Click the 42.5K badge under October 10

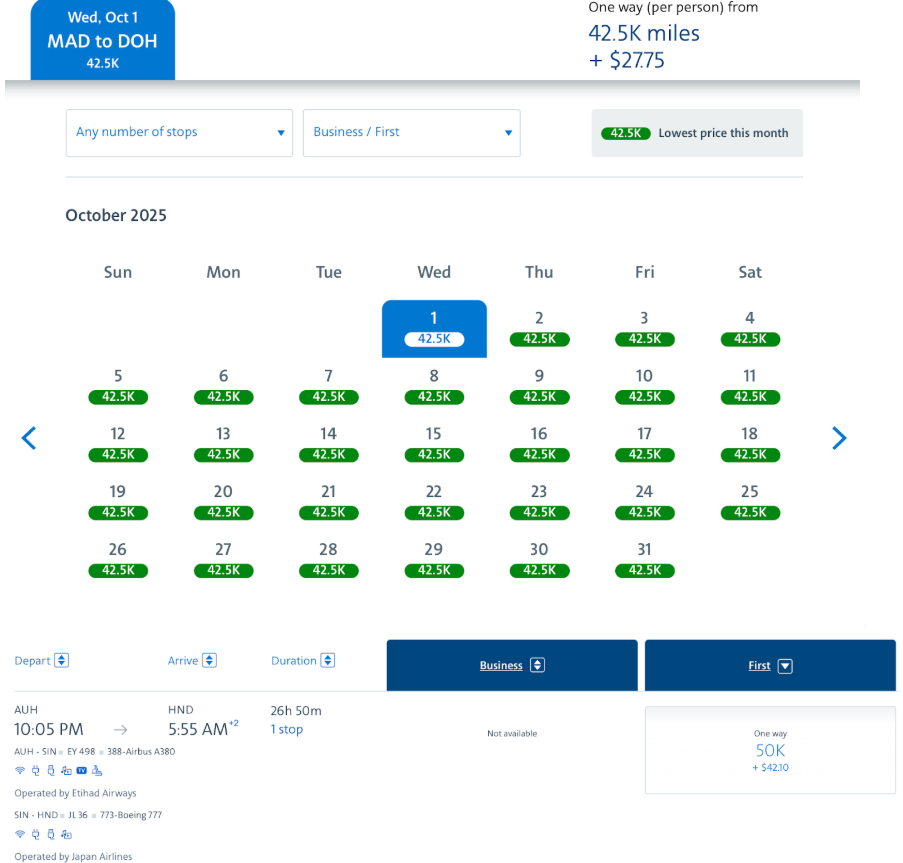click(x=645, y=397)
